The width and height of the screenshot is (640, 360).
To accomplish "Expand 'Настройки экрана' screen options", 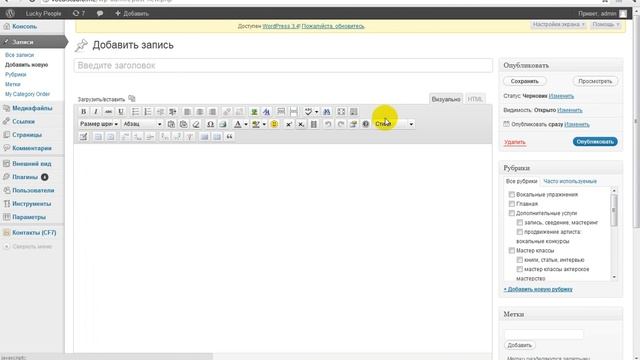I will click(x=558, y=24).
